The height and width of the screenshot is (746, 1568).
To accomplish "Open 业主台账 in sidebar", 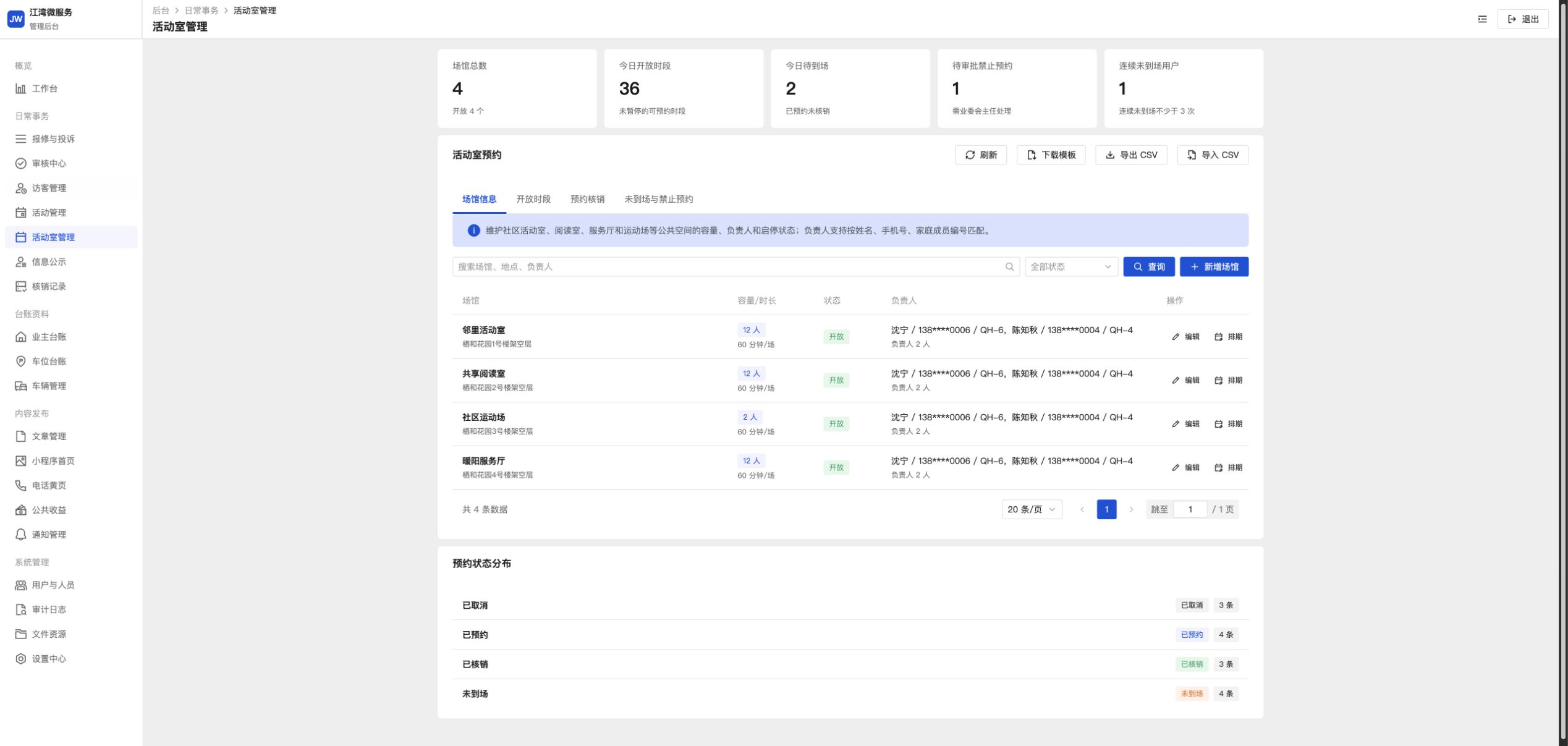I will click(71, 337).
